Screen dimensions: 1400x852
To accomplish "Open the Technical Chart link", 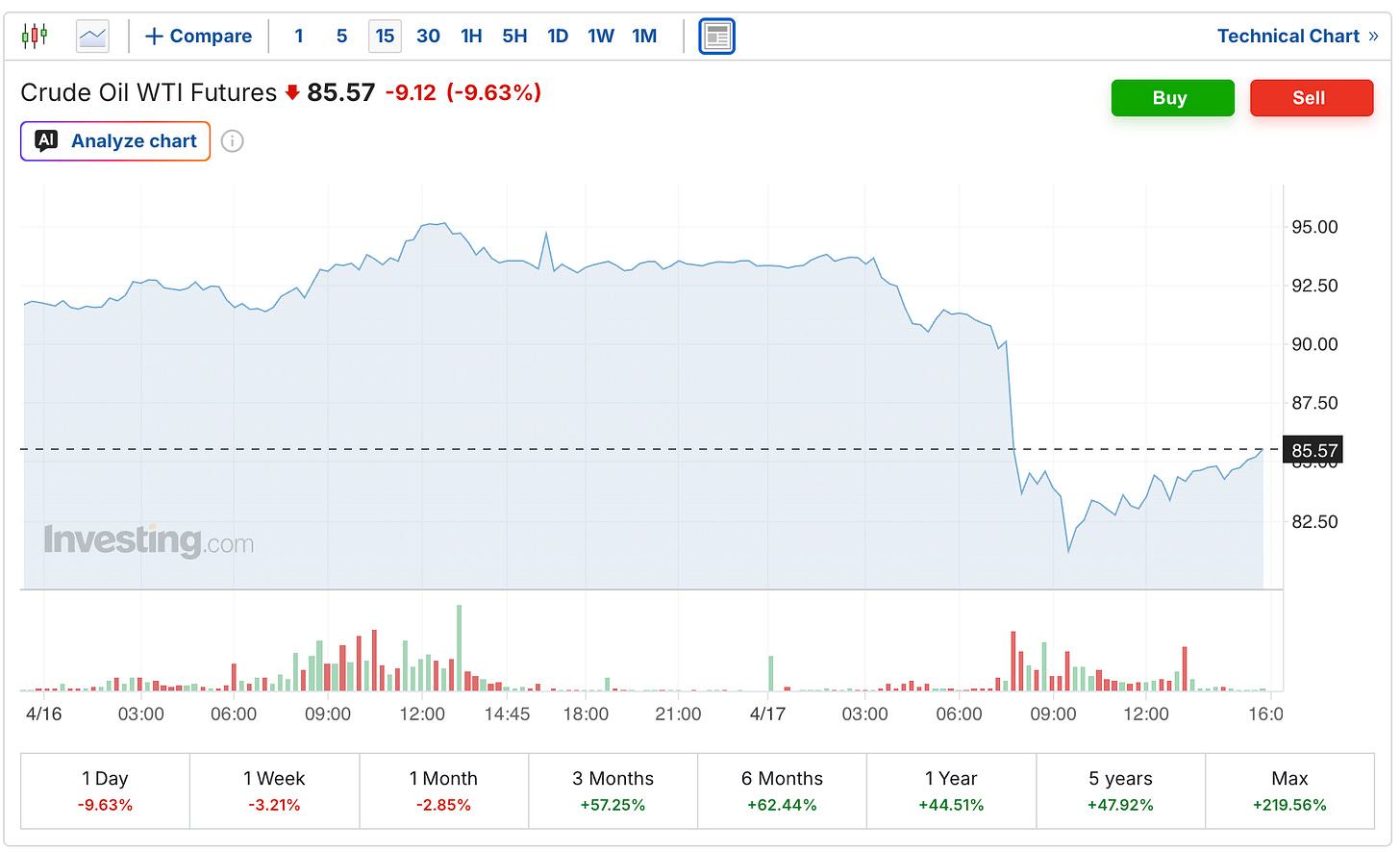I will point(1287,37).
